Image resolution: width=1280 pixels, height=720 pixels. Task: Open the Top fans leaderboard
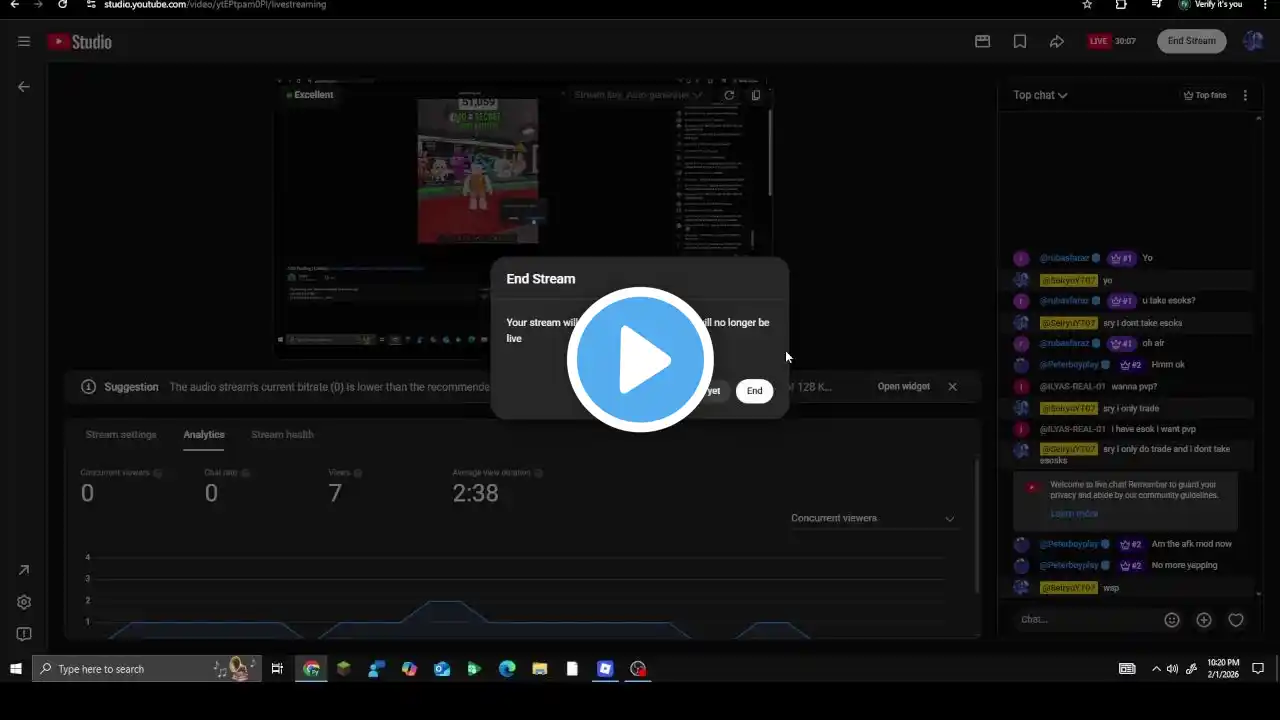click(x=1205, y=95)
